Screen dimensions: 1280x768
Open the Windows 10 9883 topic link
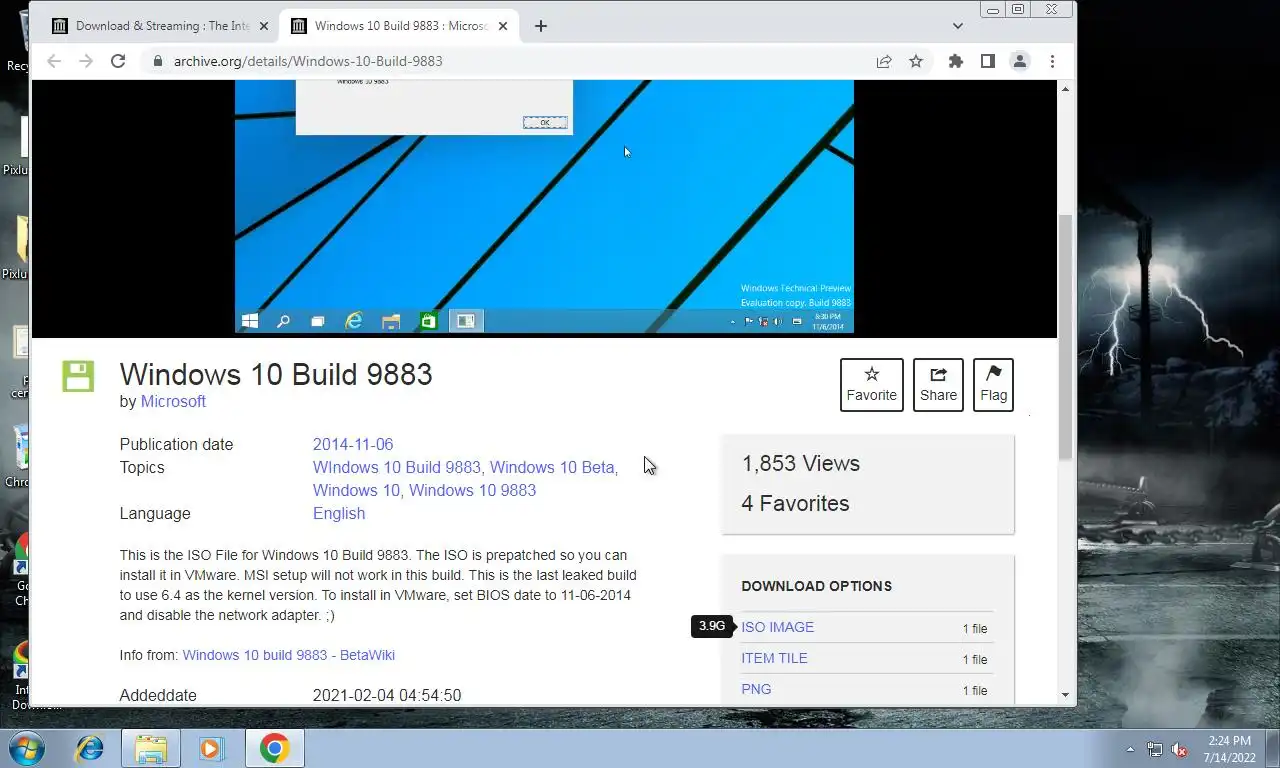pos(472,490)
